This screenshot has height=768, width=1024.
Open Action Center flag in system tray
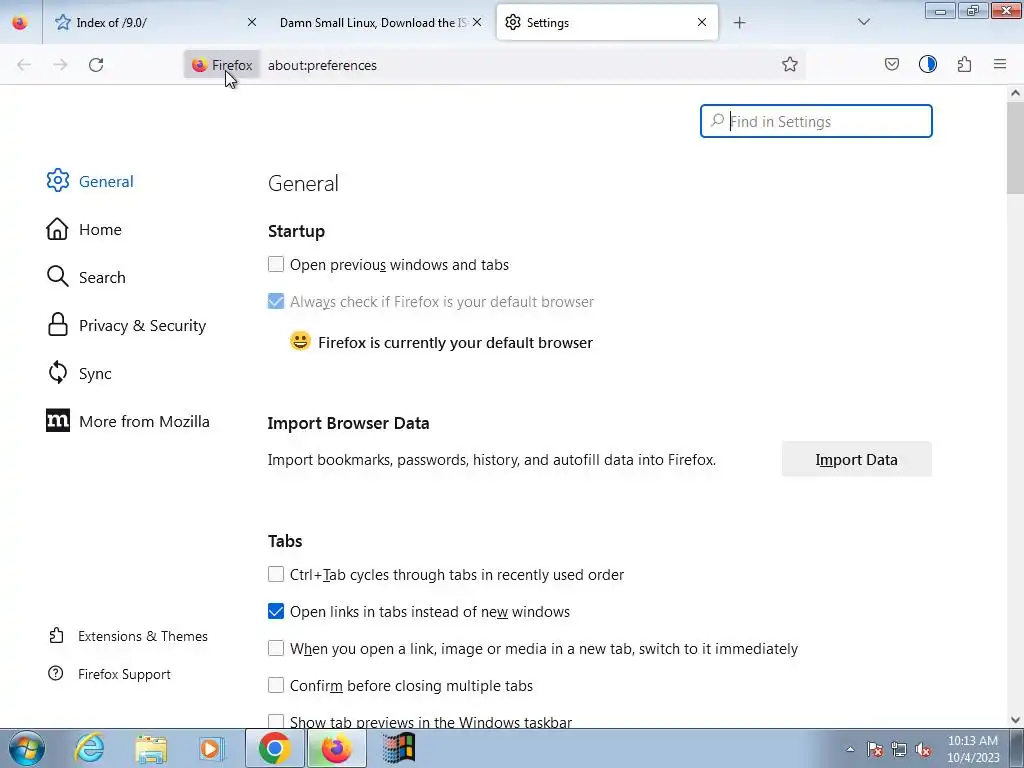coord(874,749)
